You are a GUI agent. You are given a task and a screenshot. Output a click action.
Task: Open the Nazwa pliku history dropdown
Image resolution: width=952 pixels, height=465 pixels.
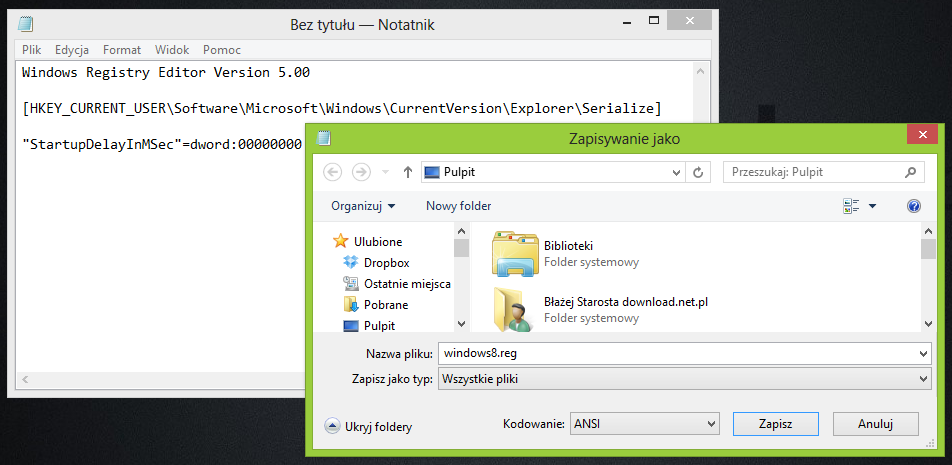(923, 353)
